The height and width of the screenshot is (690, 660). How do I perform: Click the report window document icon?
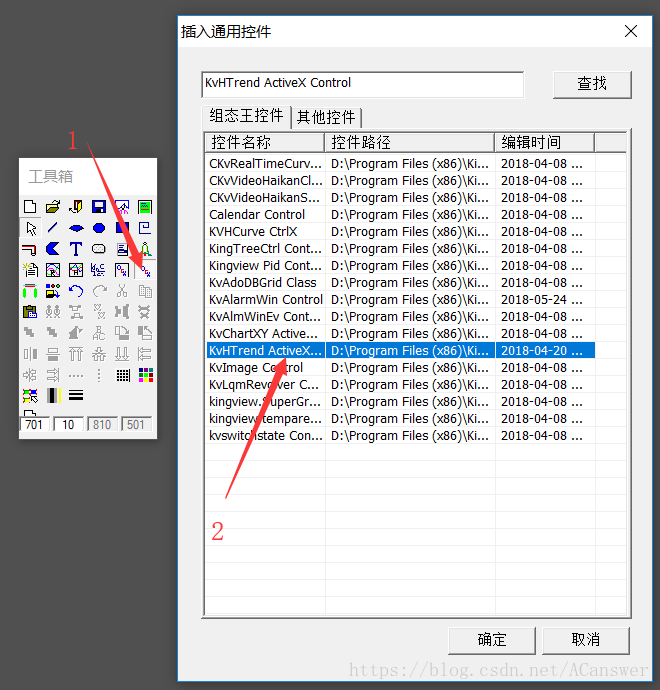[30, 270]
